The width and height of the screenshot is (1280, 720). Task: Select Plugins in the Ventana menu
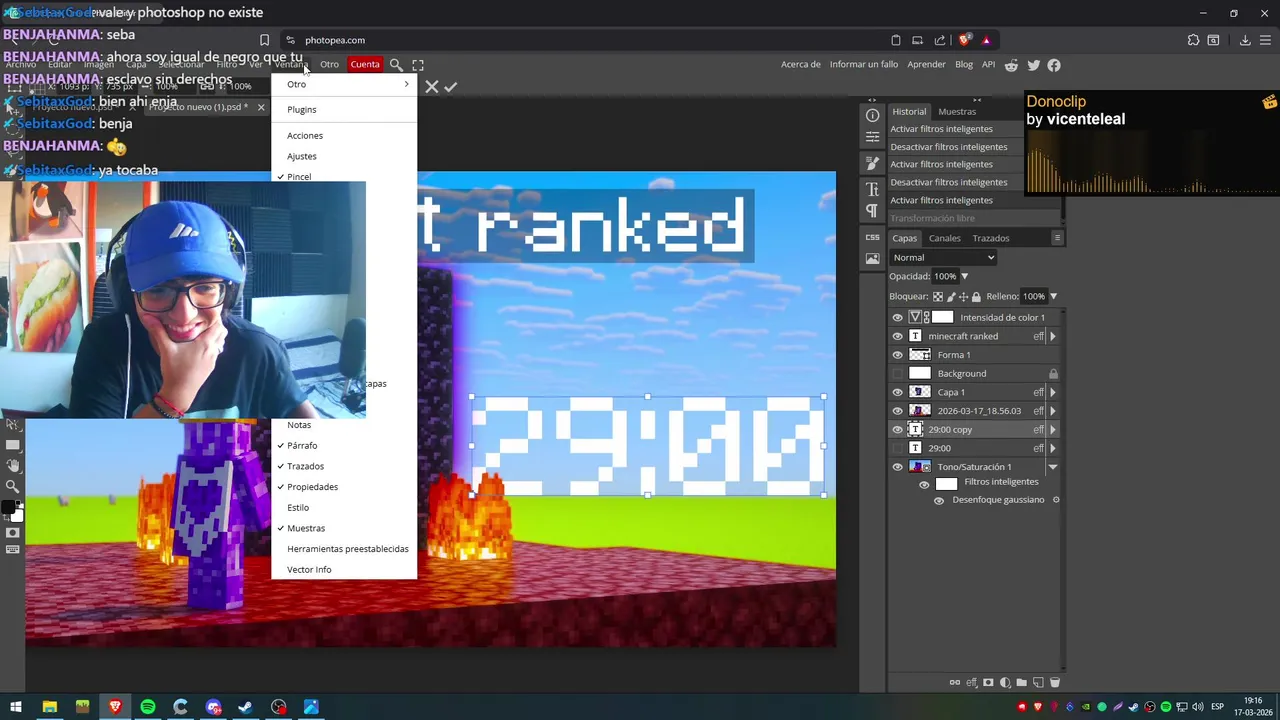(x=344, y=110)
